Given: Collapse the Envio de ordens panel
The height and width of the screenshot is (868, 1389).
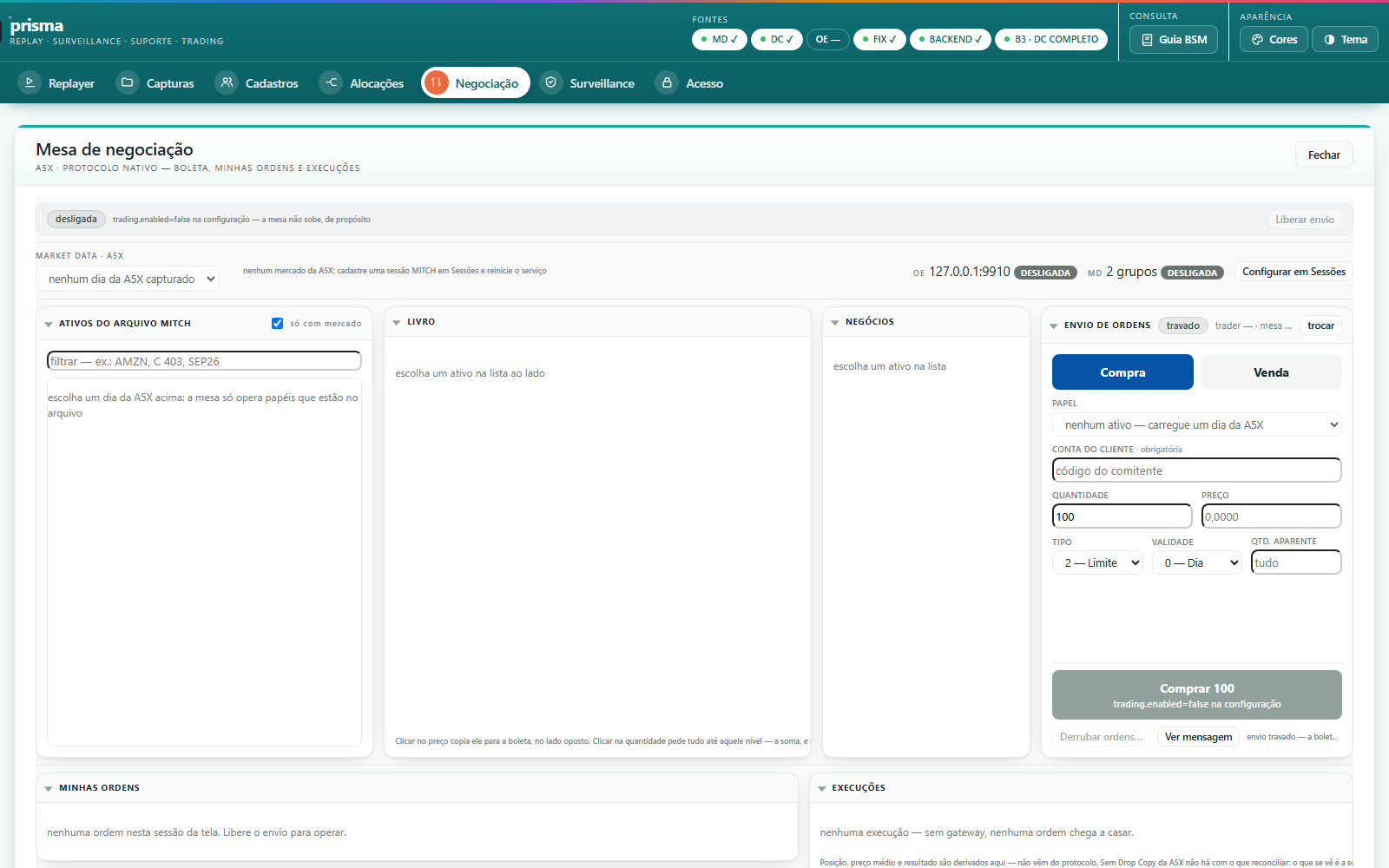Looking at the screenshot, I should click(x=1054, y=325).
